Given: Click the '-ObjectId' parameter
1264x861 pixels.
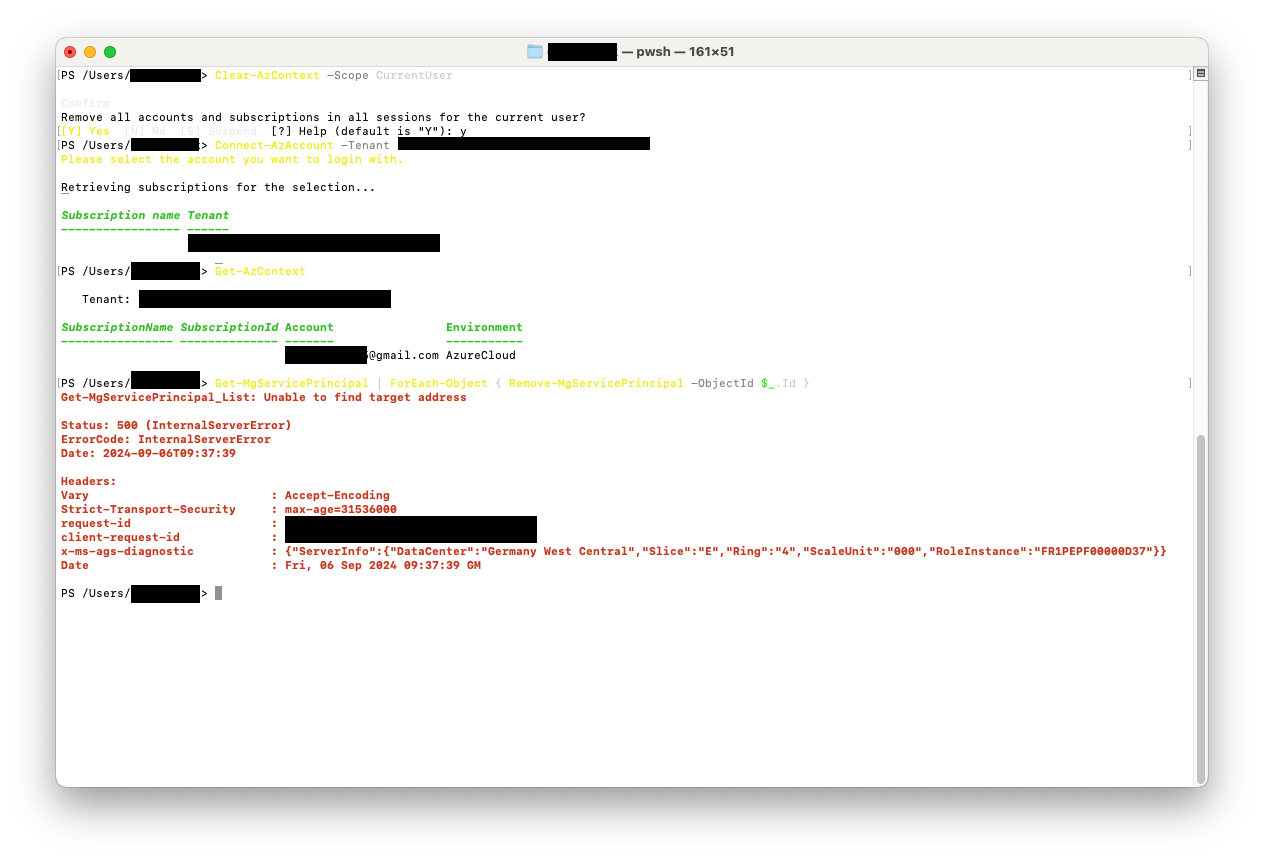Looking at the screenshot, I should [x=722, y=384].
